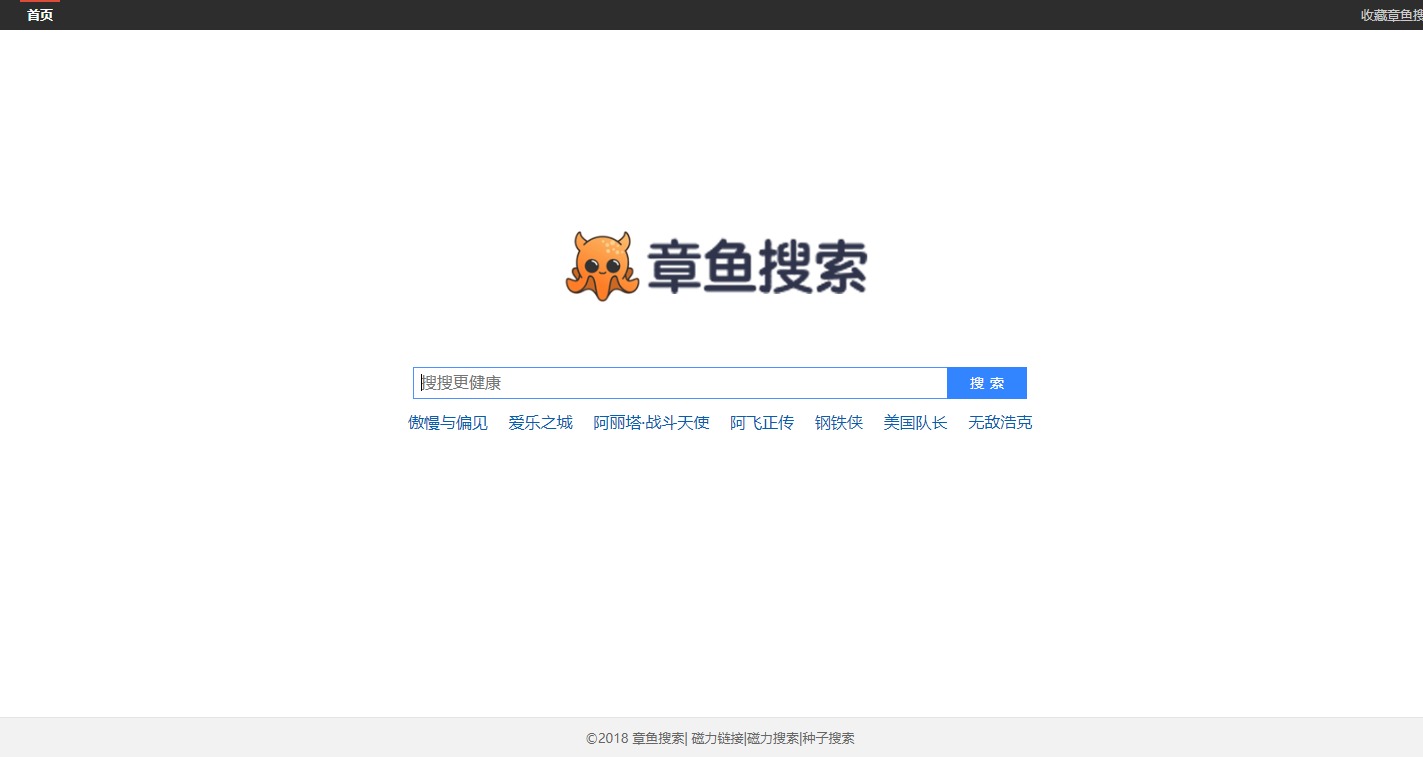Choose the 钢铁侠 hot keyword
The height and width of the screenshot is (757, 1423).
coord(838,423)
